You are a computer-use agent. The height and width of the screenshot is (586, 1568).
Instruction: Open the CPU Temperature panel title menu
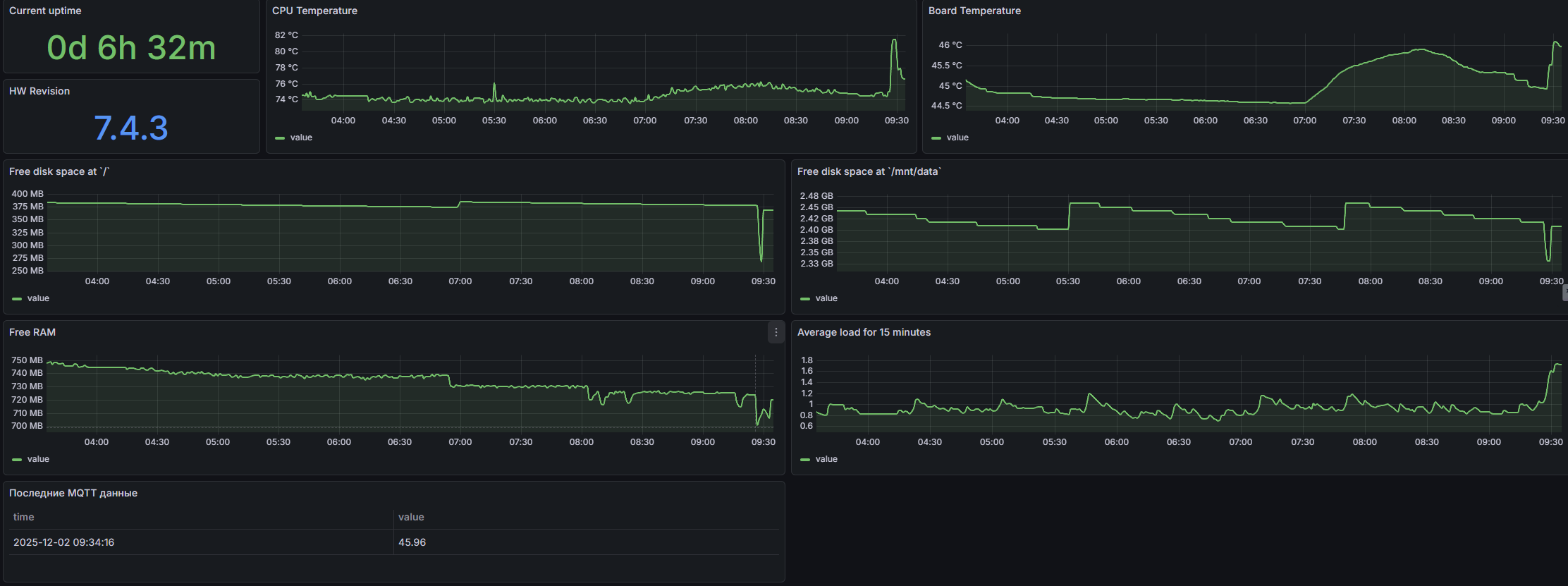click(x=314, y=11)
